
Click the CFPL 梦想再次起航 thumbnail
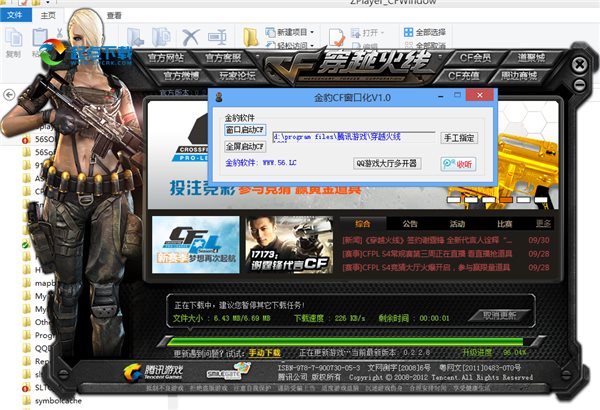coord(196,245)
